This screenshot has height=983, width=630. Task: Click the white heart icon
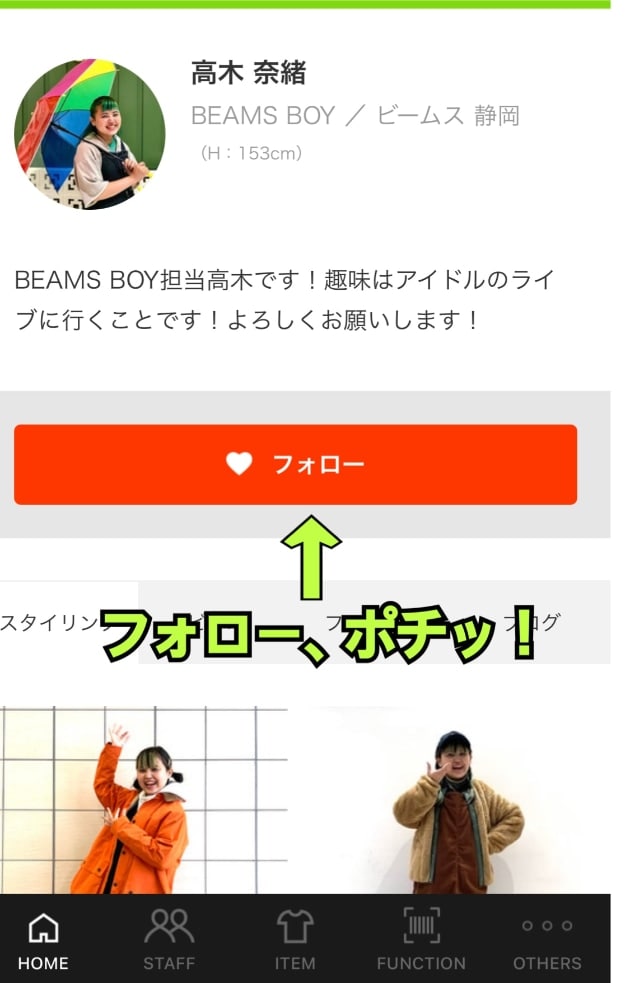239,464
